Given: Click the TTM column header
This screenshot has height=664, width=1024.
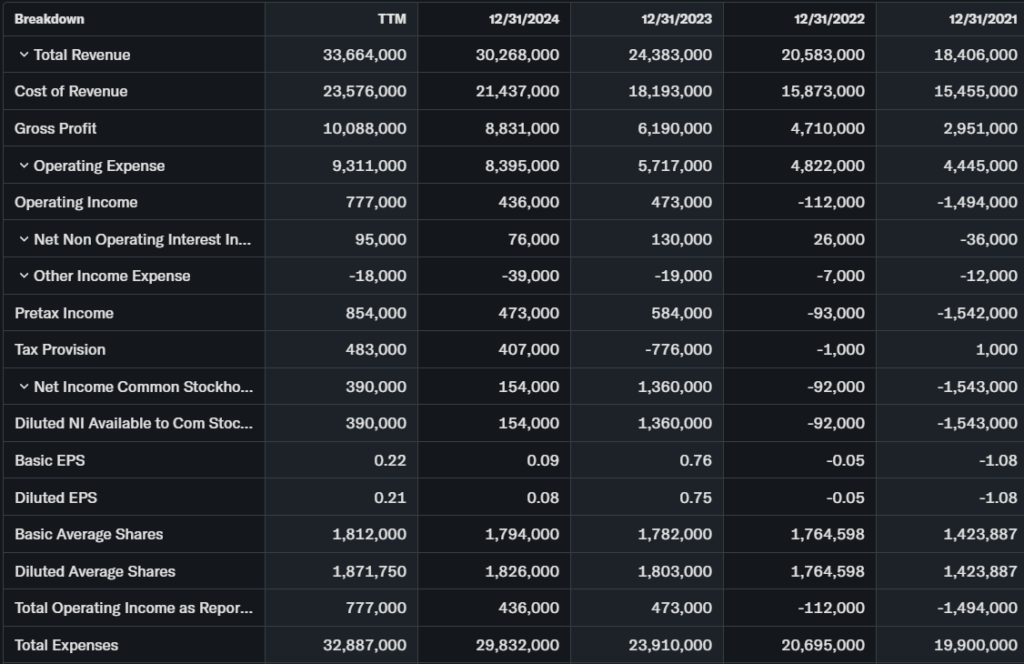Looking at the screenshot, I should click(x=393, y=19).
